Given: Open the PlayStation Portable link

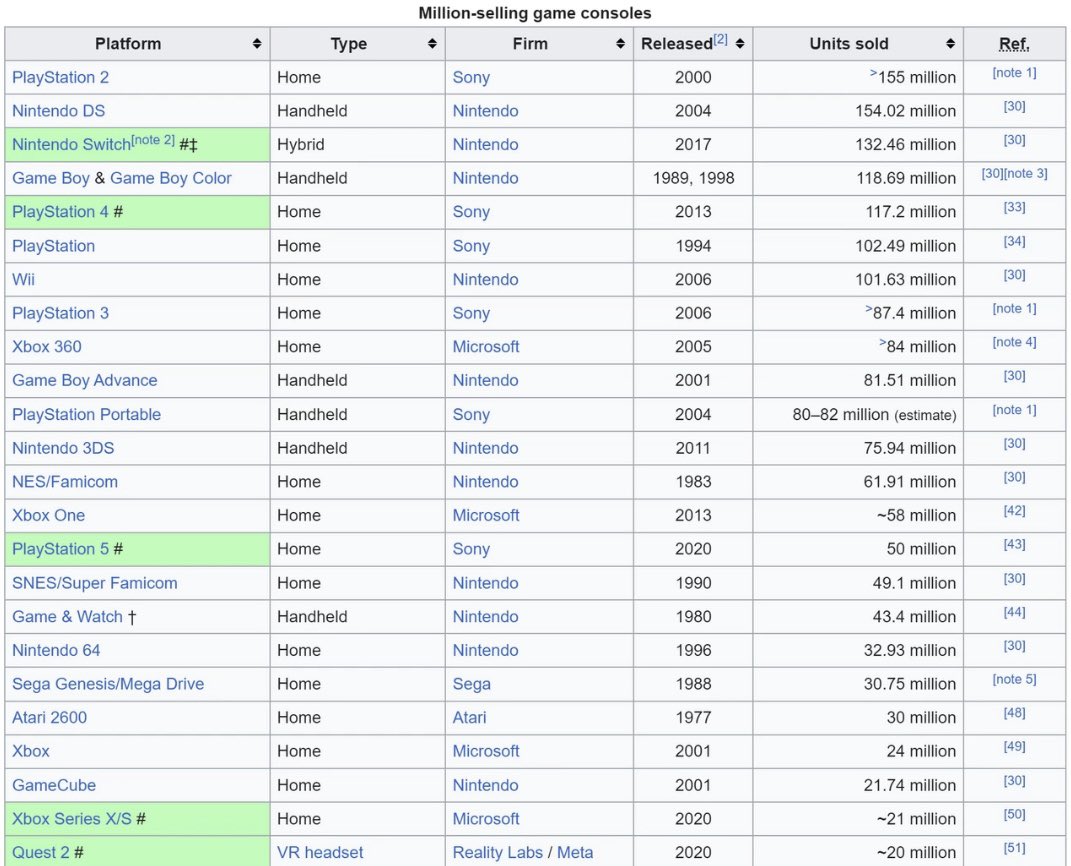Looking at the screenshot, I should click(87, 415).
